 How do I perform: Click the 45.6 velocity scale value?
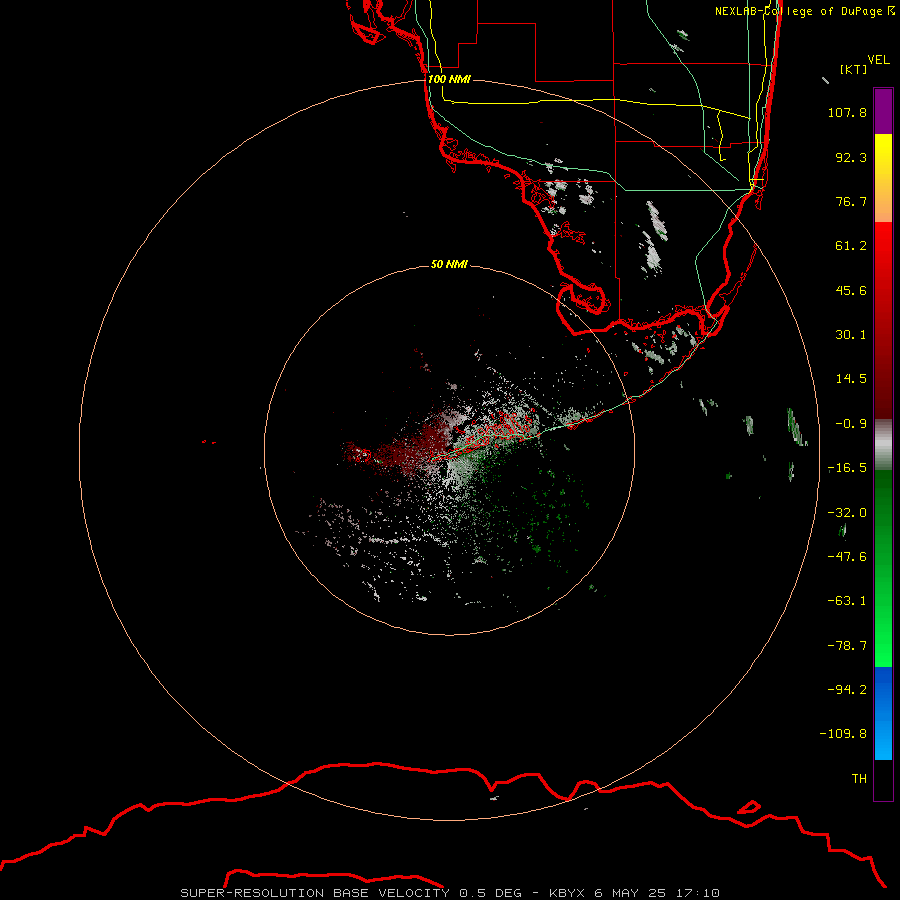(851, 290)
